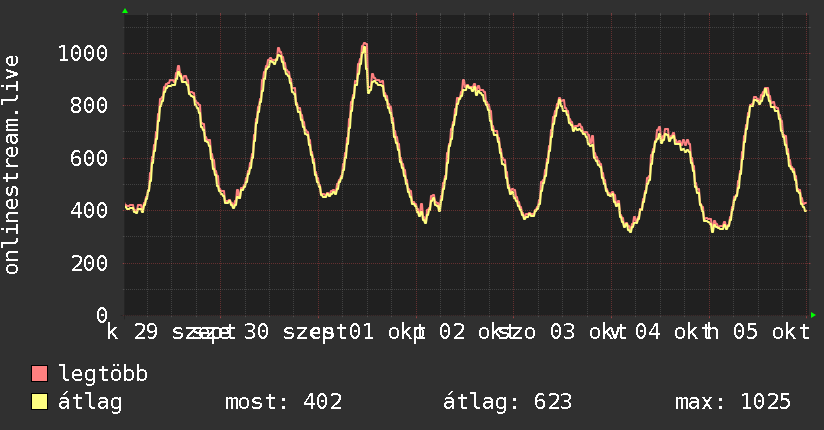Click the yellow átlag legend swatch
The image size is (824, 430).
pyautogui.click(x=39, y=402)
